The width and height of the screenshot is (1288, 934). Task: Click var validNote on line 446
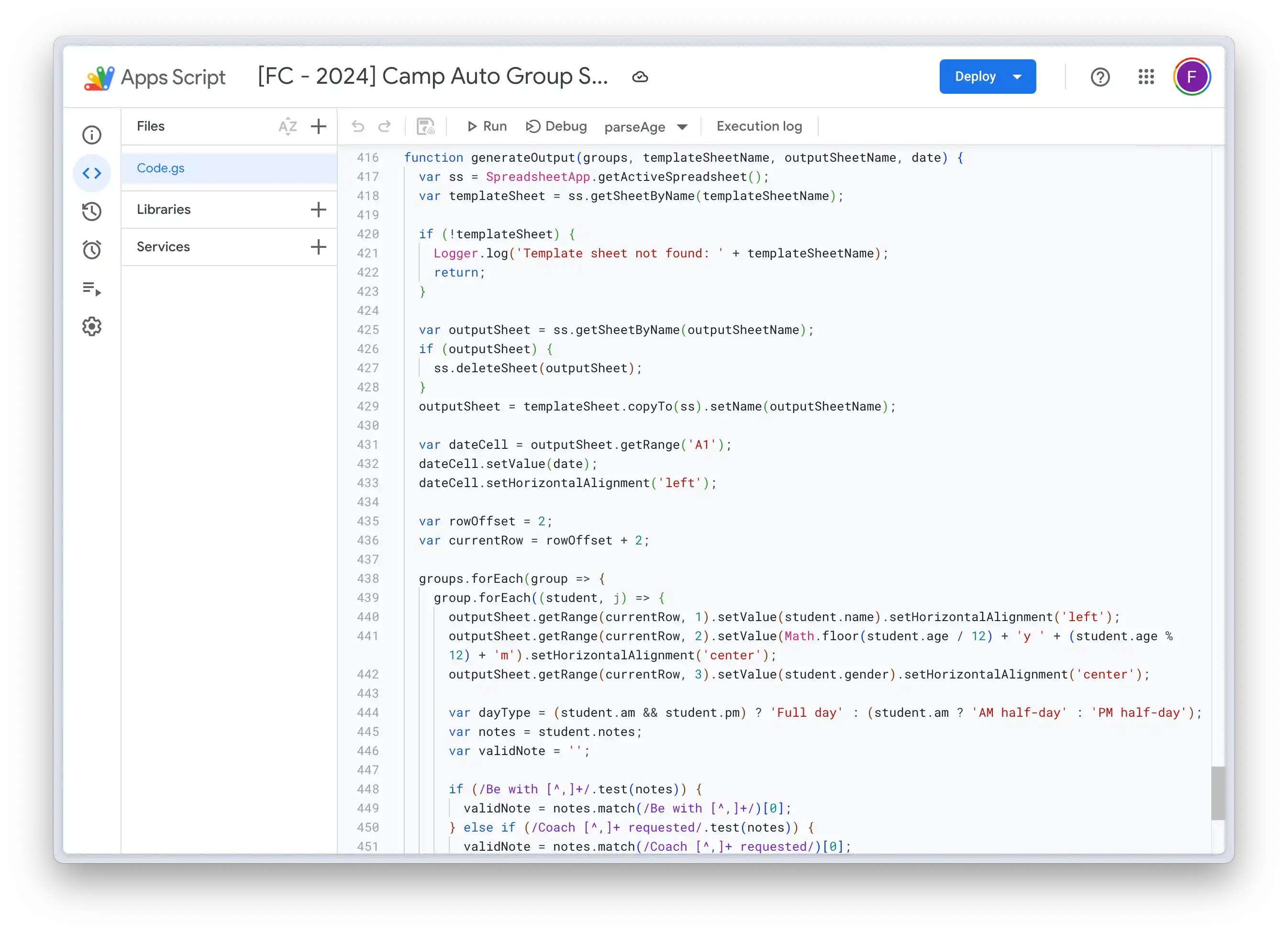pos(496,751)
